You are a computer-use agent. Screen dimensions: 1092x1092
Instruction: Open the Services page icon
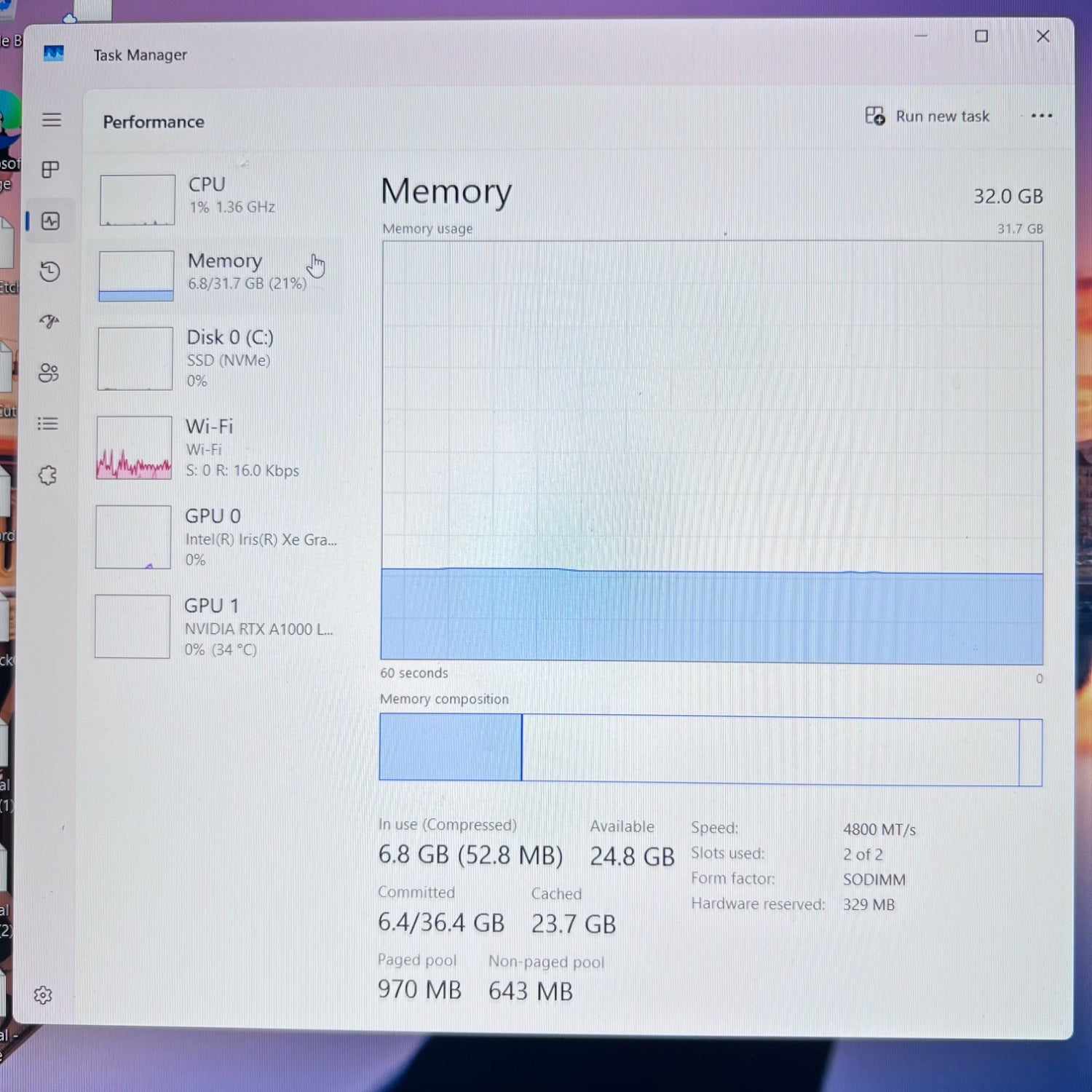[48, 475]
